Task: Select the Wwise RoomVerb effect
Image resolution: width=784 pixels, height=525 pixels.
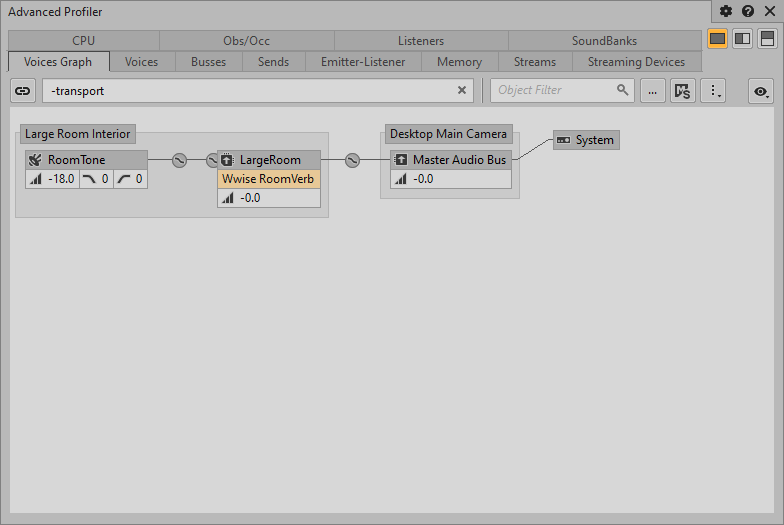Action: (268, 179)
